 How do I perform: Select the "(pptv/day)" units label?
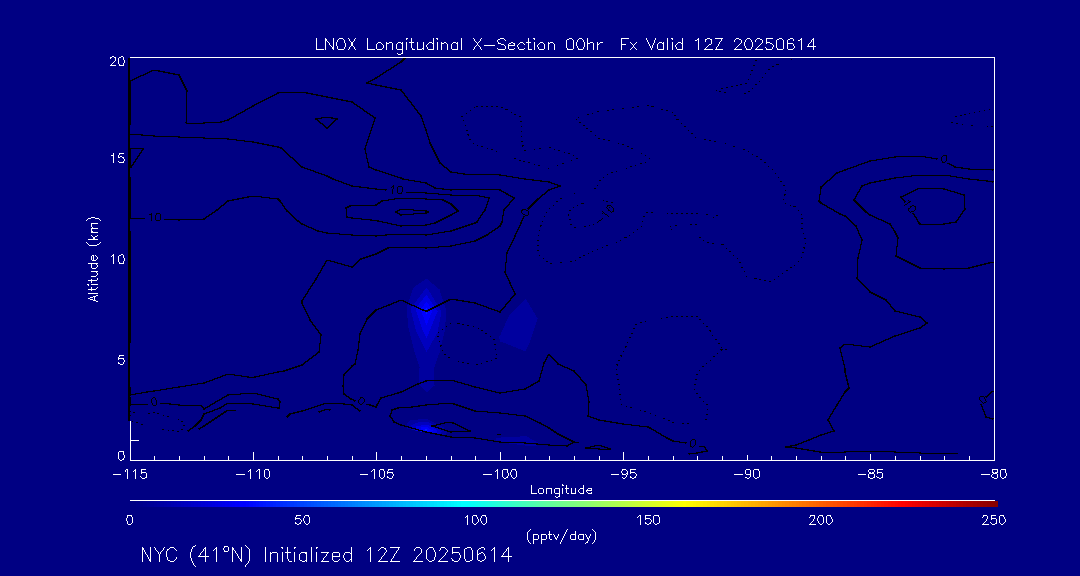(561, 535)
